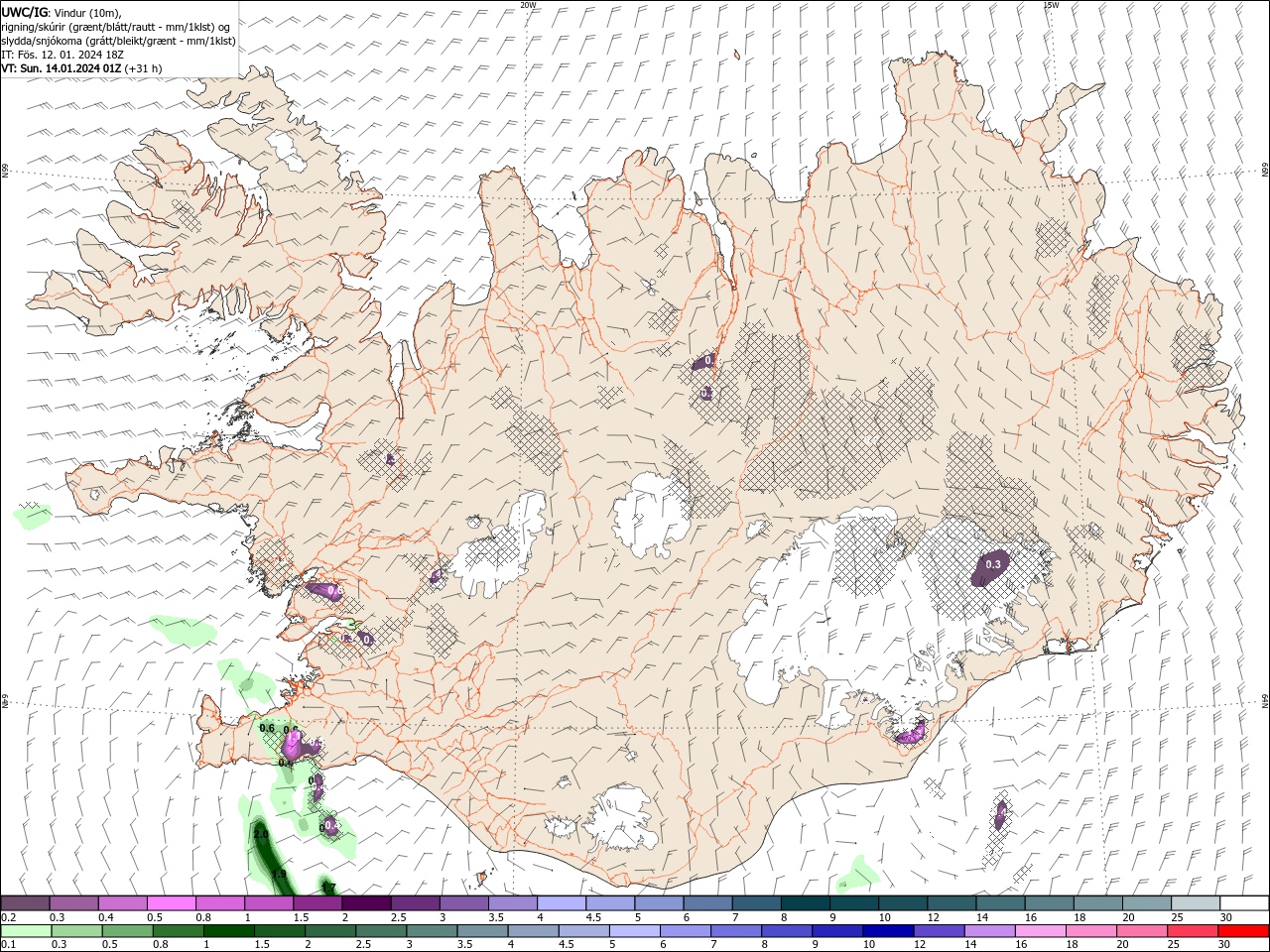Click the light pink rain swatch labeled 16
Image resolution: width=1270 pixels, height=952 pixels.
[1042, 931]
